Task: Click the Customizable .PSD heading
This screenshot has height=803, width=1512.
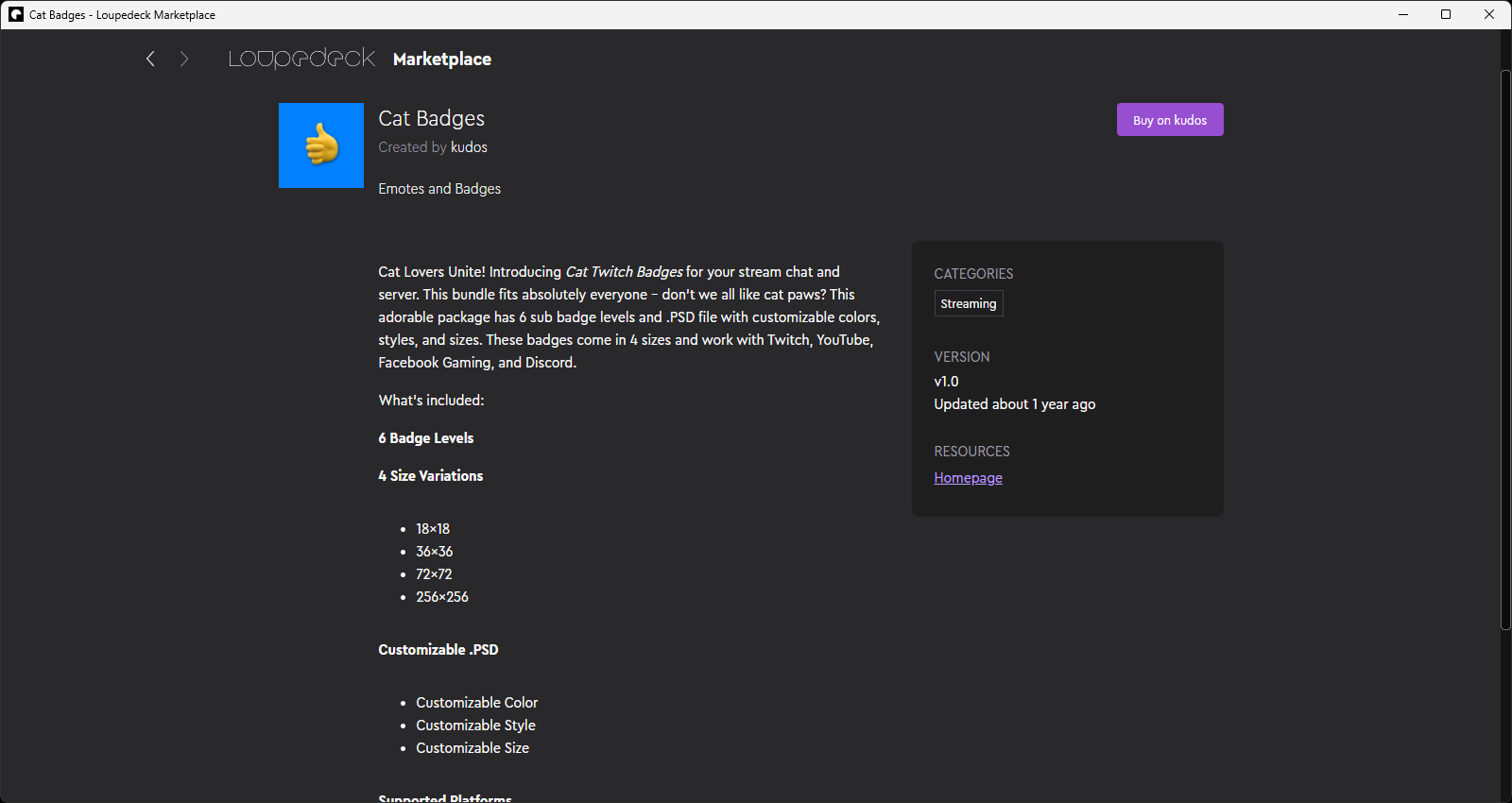Action: [x=438, y=650]
